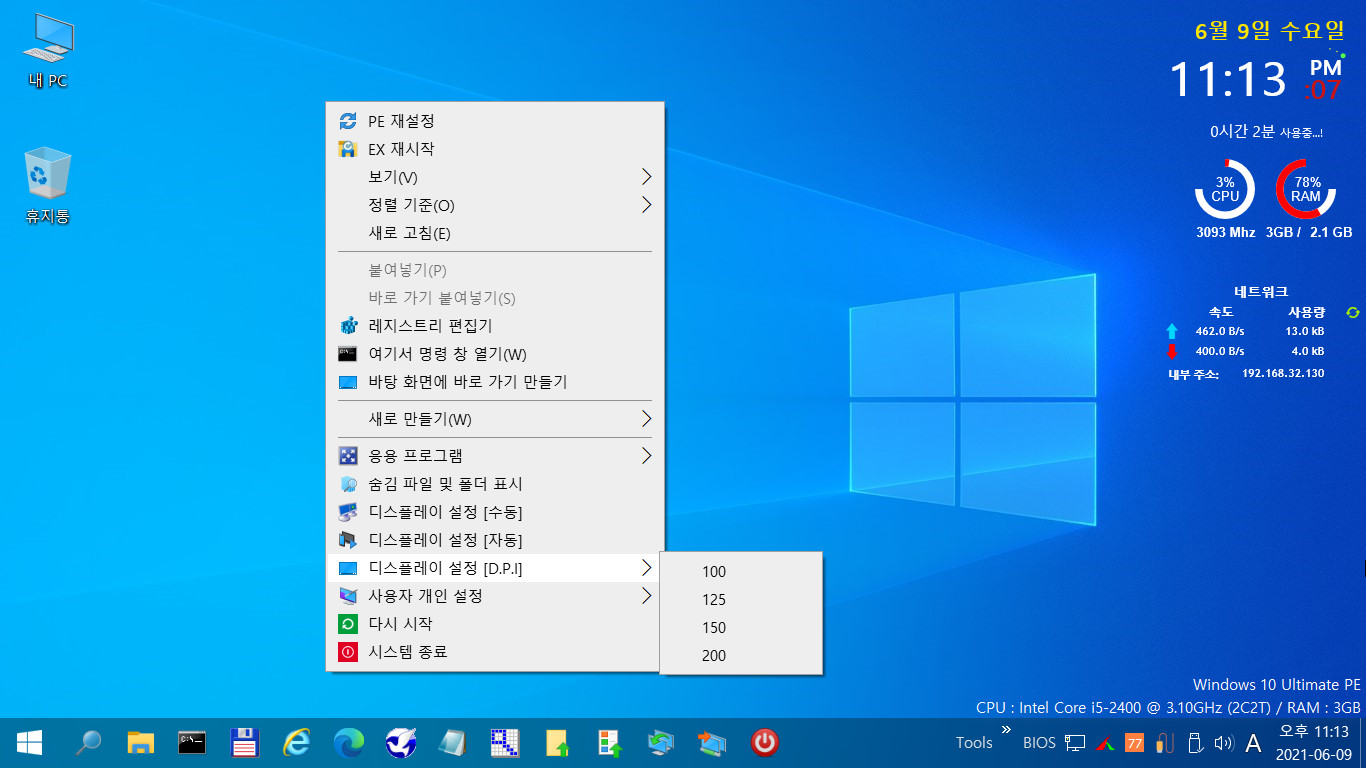This screenshot has height=768, width=1366.
Task: Click the 400.0 B/s download speed value
Action: click(x=1220, y=351)
